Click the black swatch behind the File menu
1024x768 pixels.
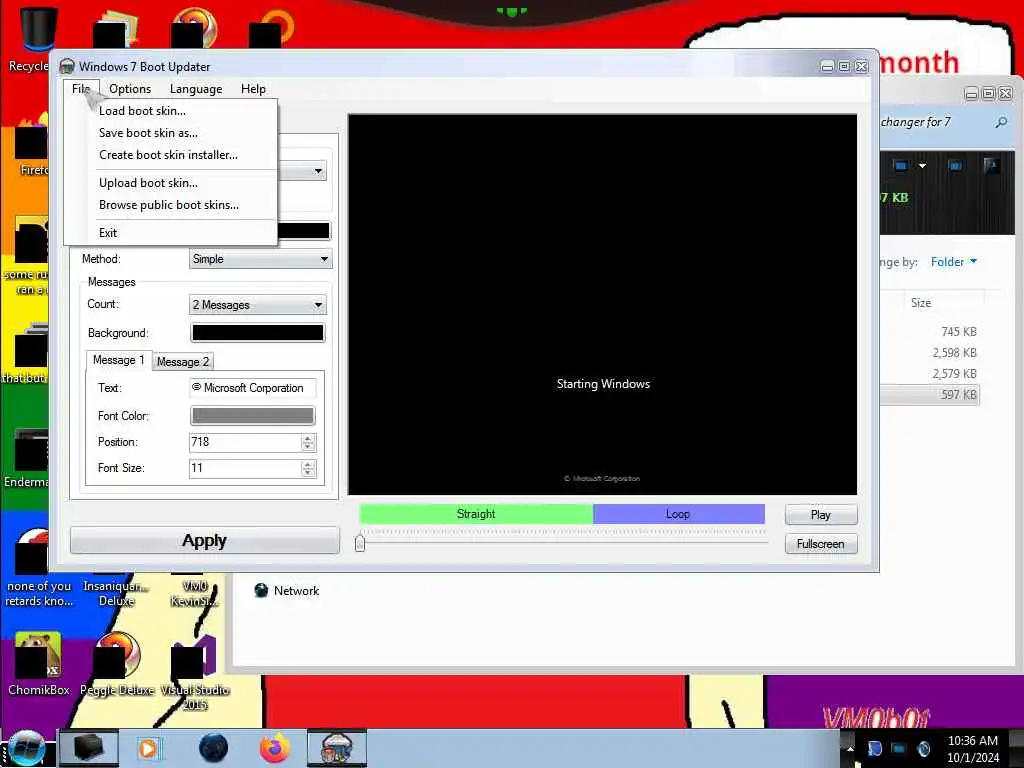click(304, 231)
